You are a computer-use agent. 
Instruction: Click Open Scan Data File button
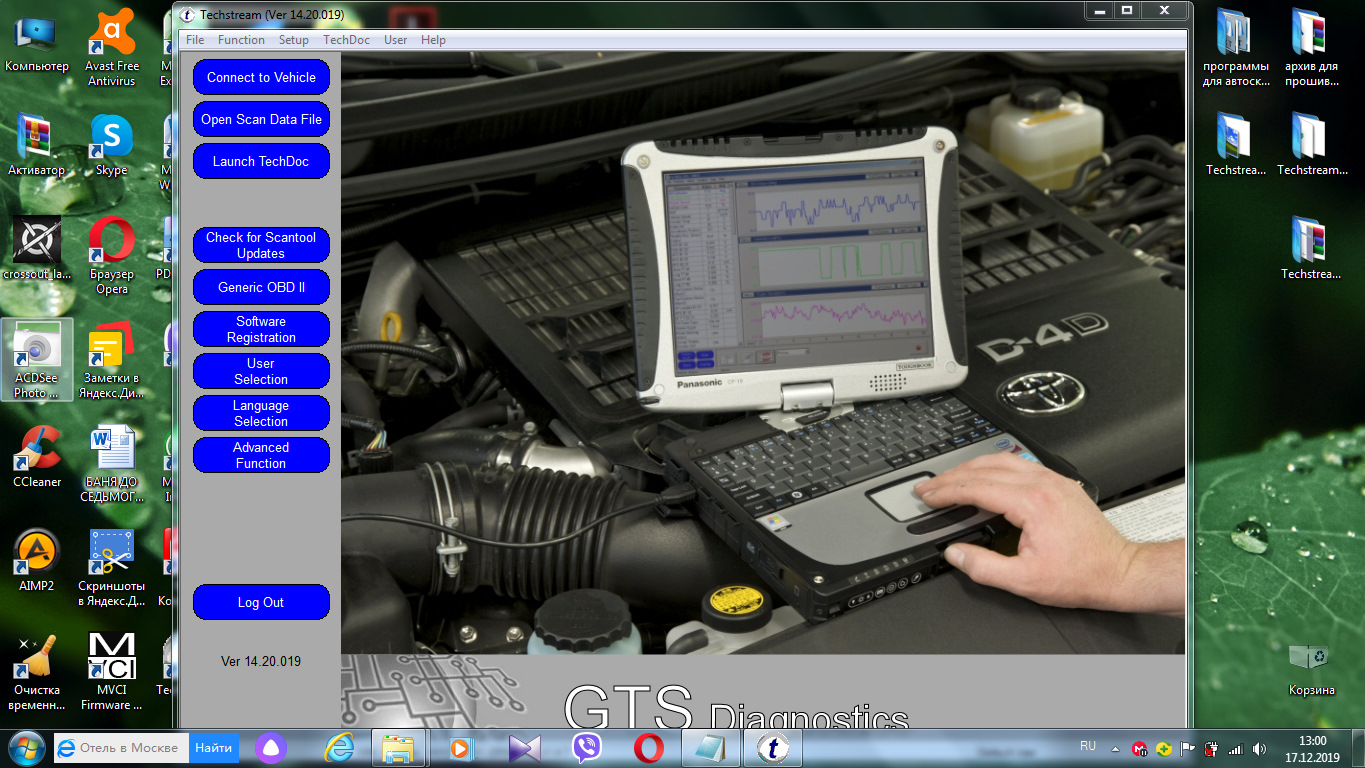(x=261, y=119)
